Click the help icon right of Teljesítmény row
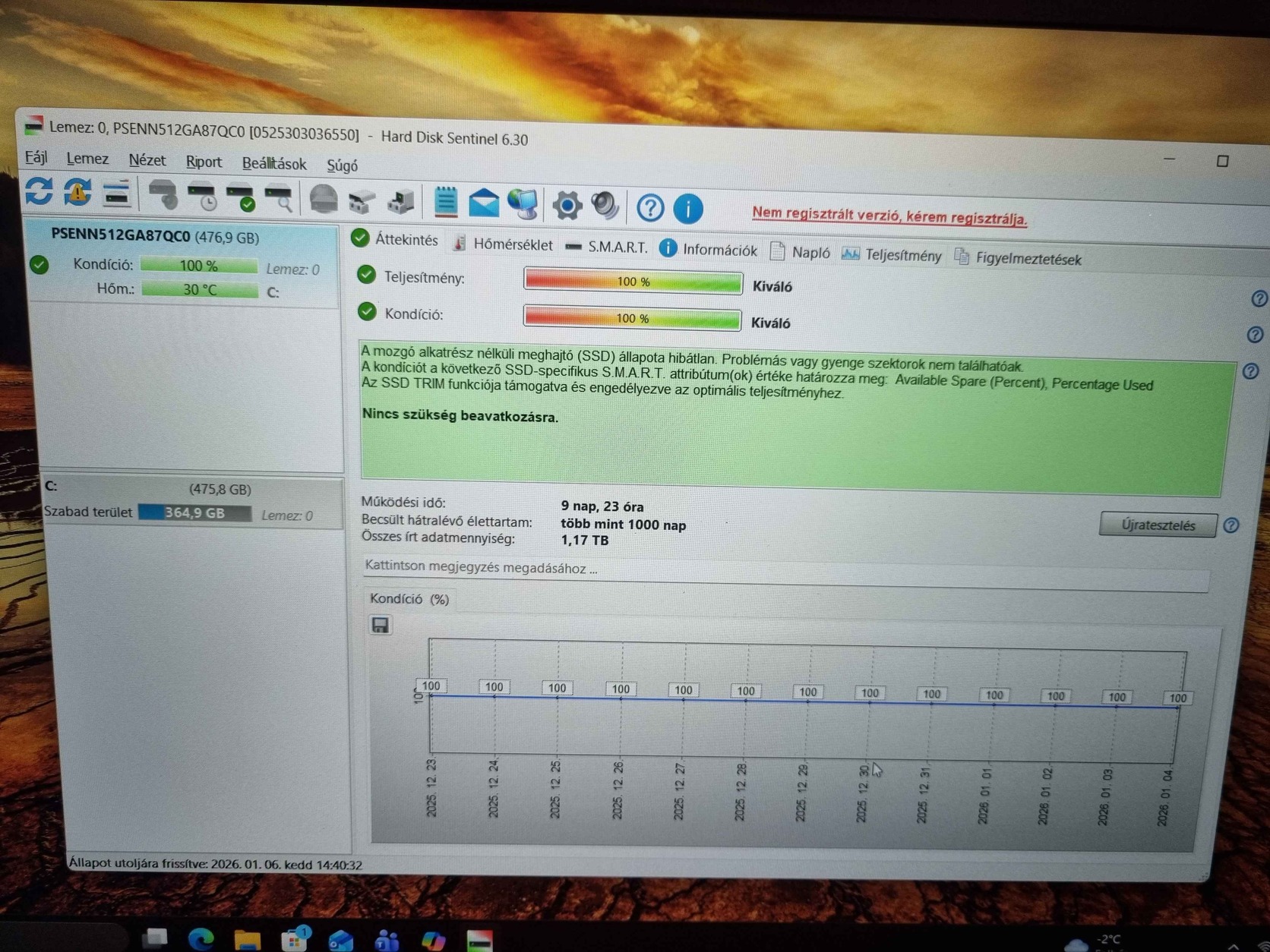 tap(1259, 299)
